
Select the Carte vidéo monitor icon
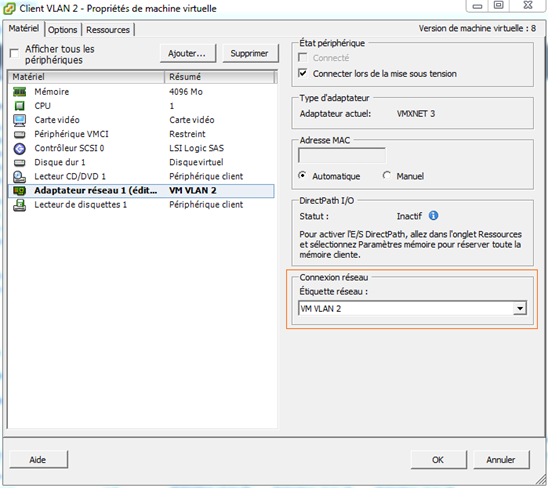(x=20, y=120)
